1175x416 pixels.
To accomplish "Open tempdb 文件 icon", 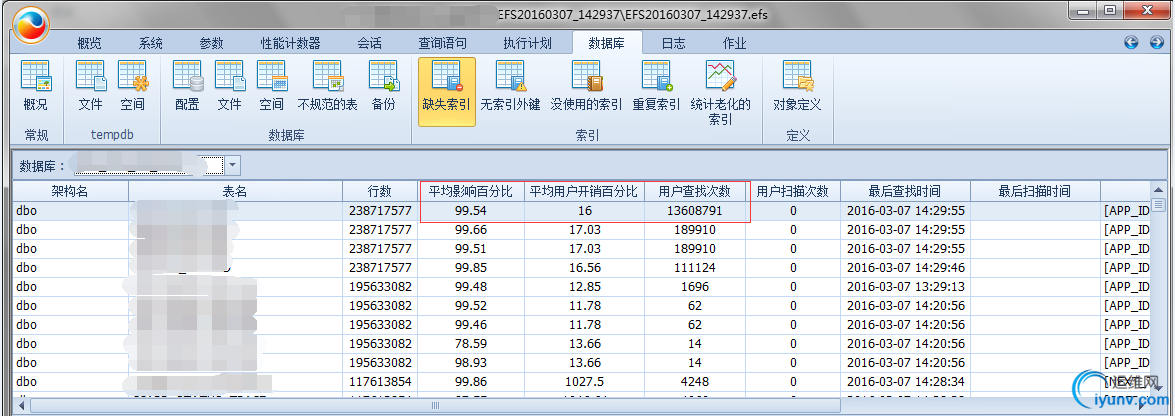I will (x=90, y=87).
